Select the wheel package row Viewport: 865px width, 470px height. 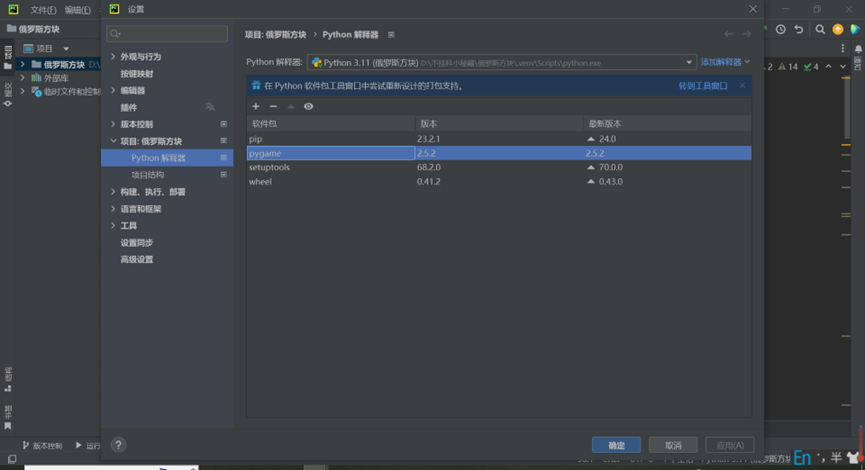[499, 181]
